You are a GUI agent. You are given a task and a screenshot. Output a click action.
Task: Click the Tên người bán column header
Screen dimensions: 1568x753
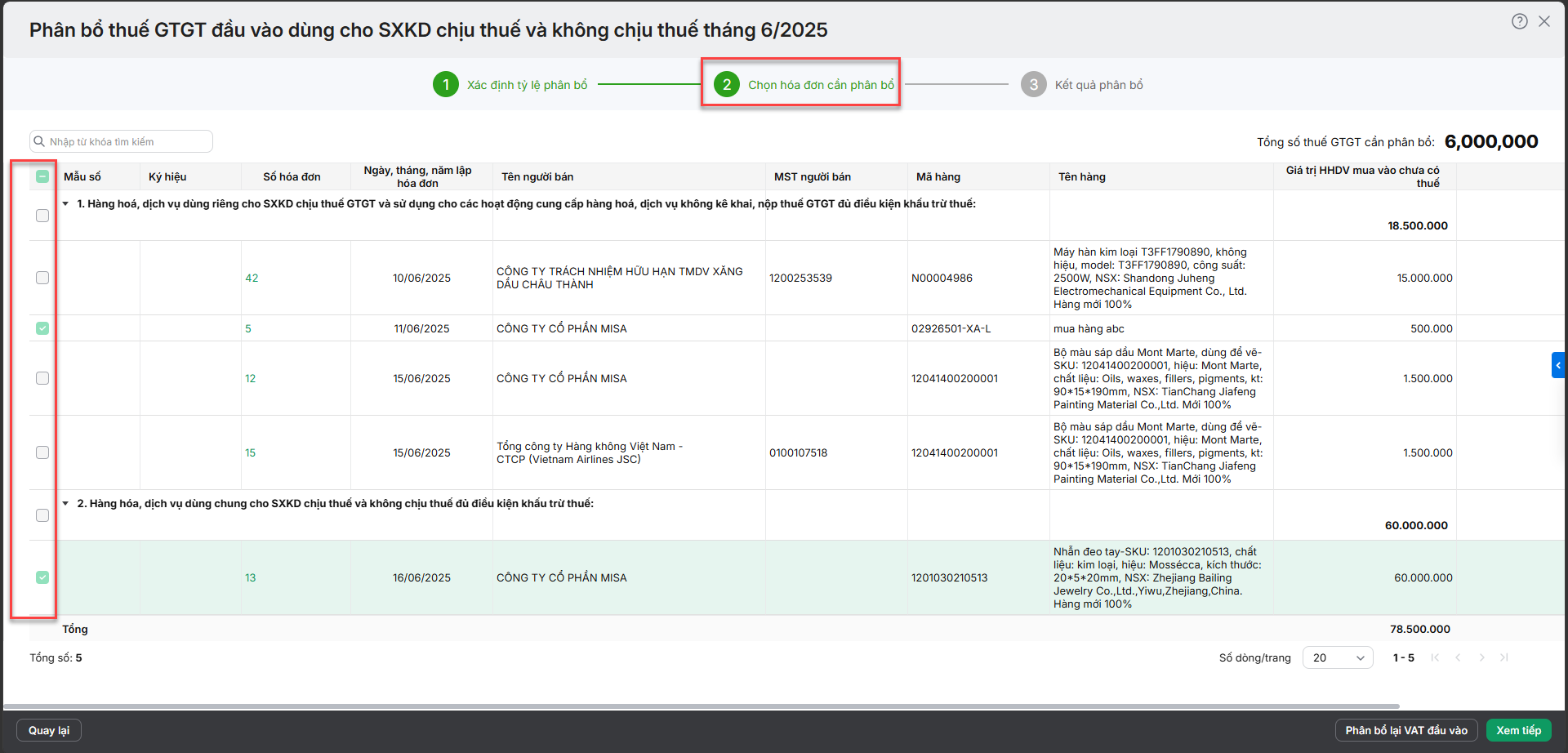click(537, 176)
